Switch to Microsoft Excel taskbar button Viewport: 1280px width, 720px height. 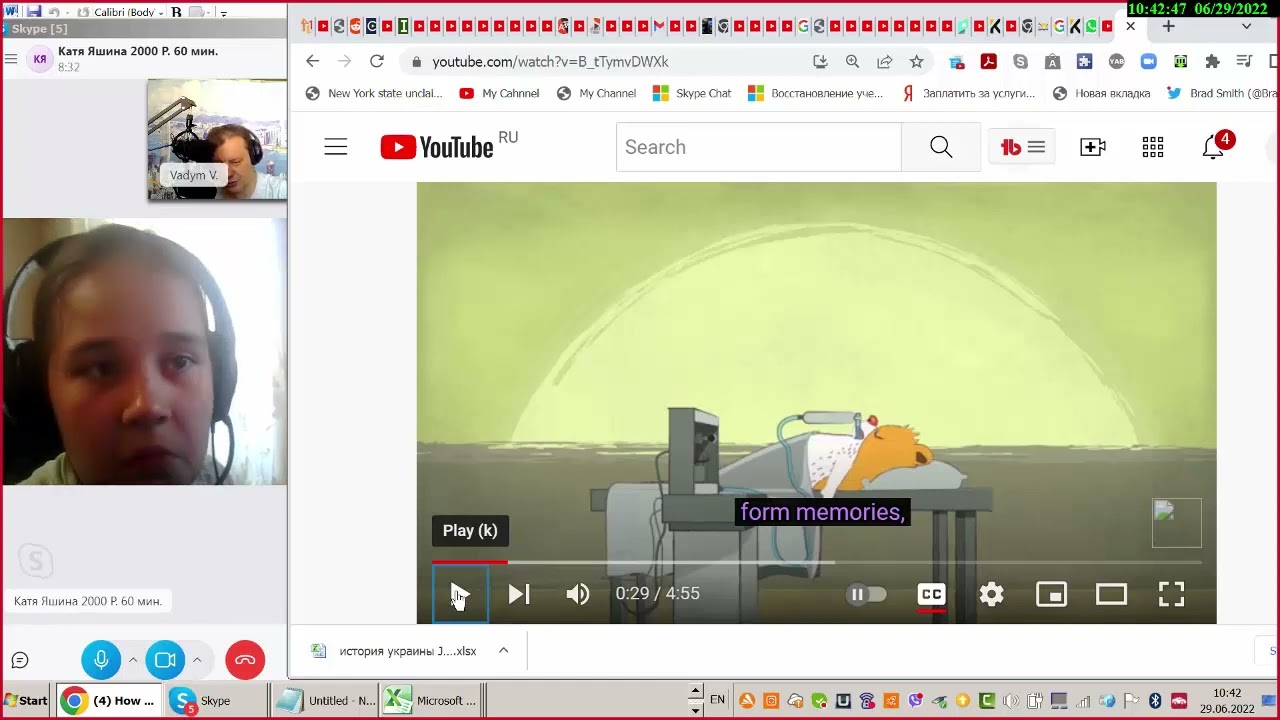point(433,701)
